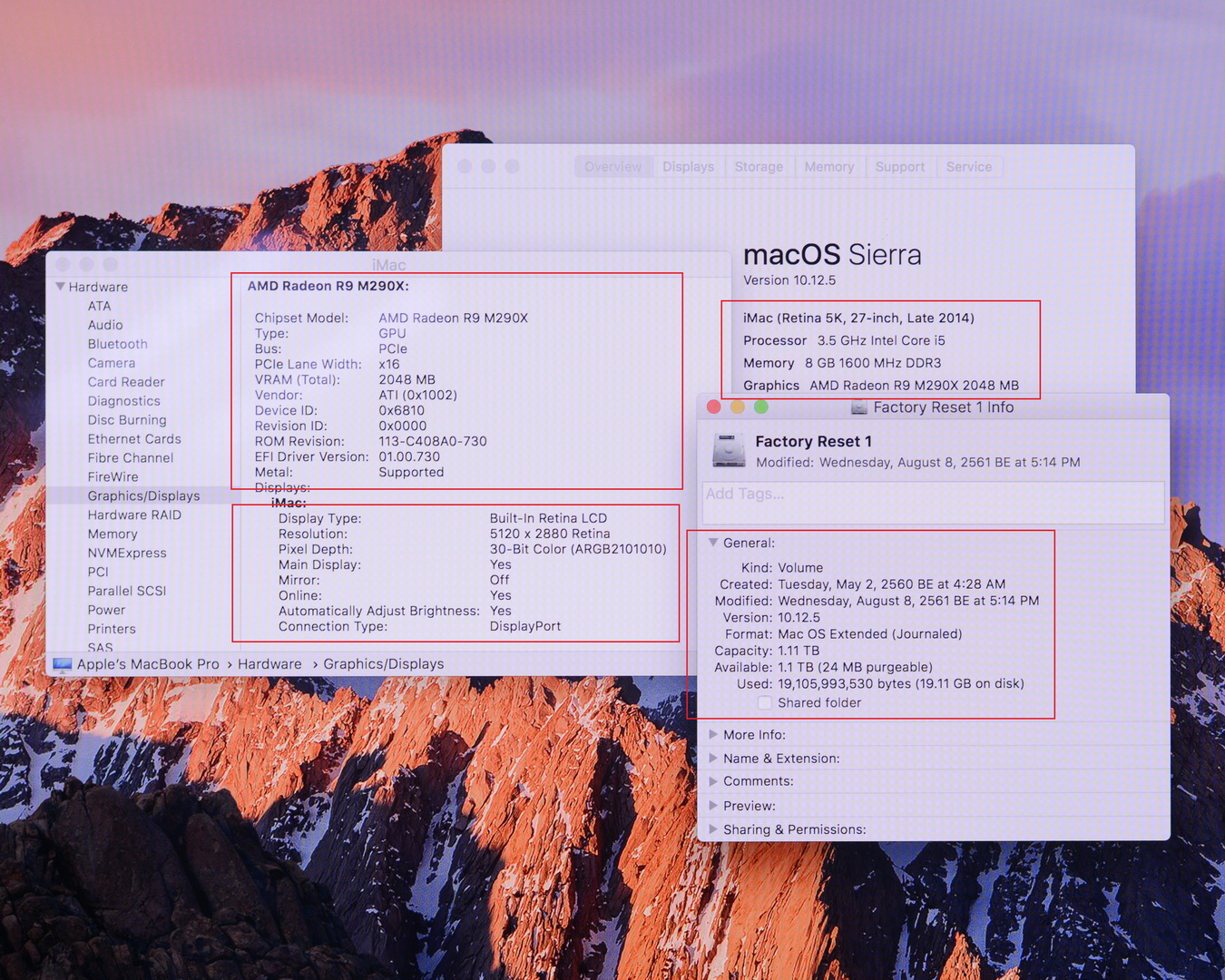Expand the More Info section

tap(713, 735)
